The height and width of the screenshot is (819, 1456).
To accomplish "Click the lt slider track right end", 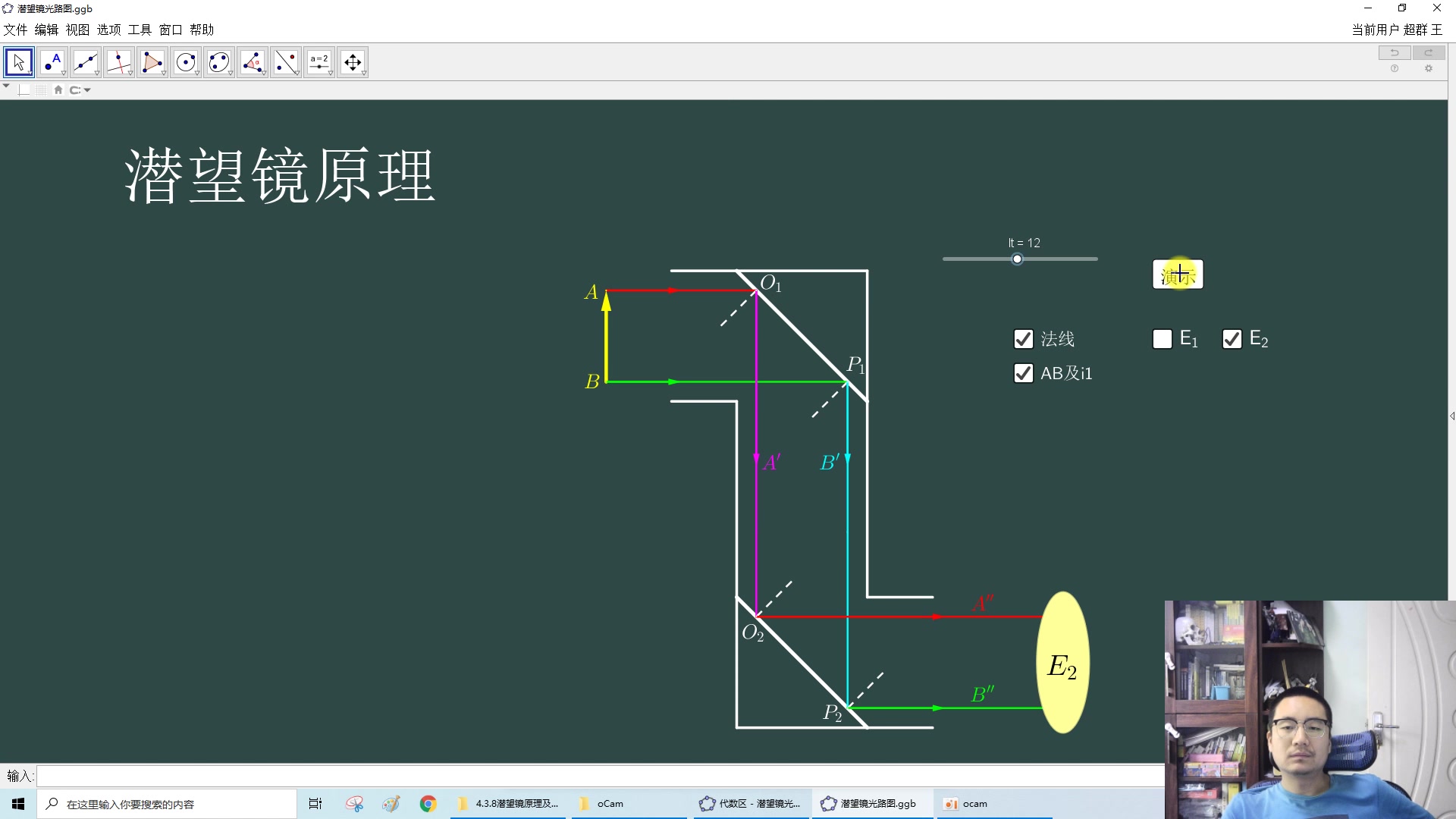I will coord(1095,259).
